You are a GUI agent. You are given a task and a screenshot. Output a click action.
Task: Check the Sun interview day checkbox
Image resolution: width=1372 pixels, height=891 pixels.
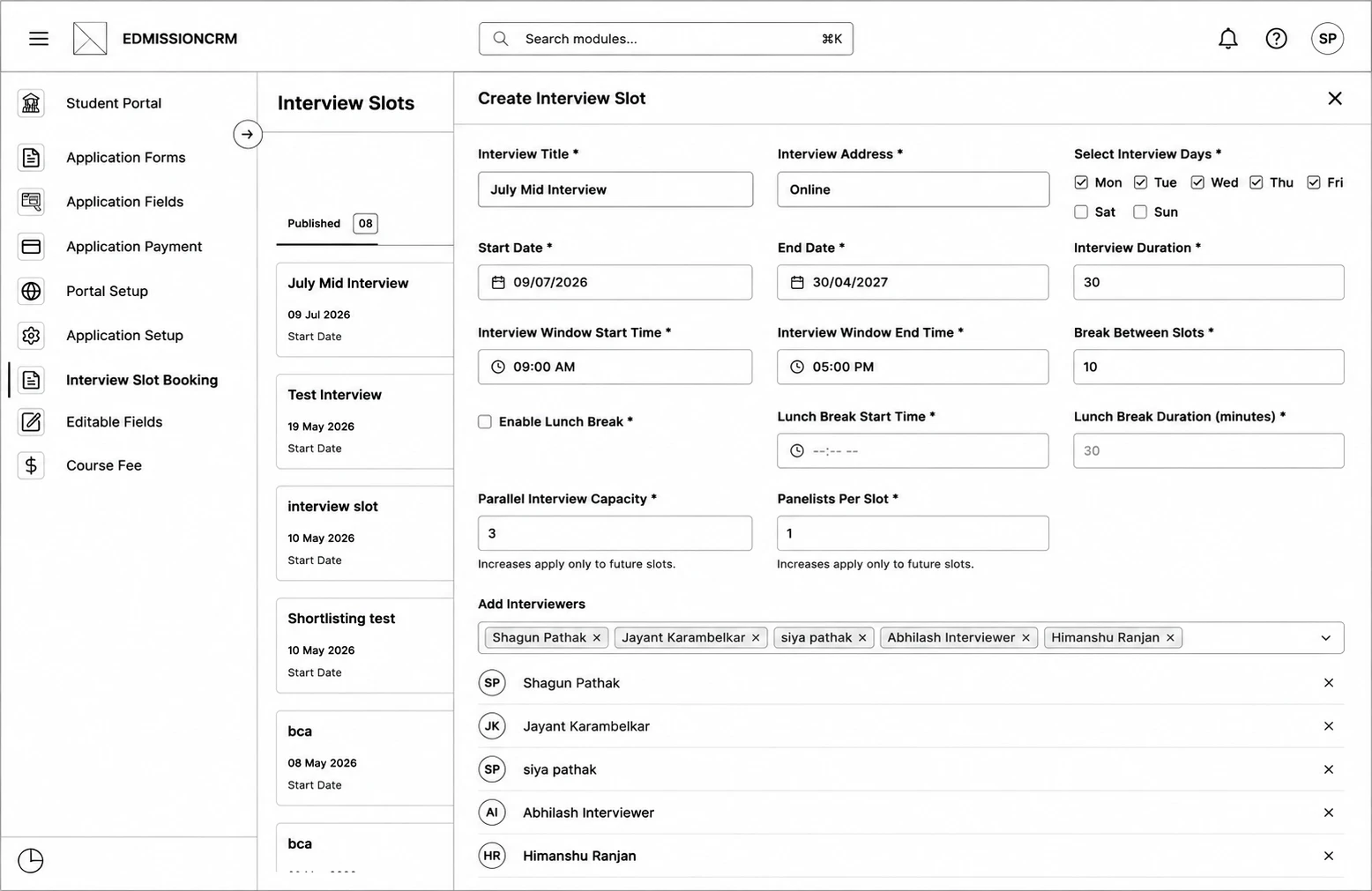(x=1140, y=212)
